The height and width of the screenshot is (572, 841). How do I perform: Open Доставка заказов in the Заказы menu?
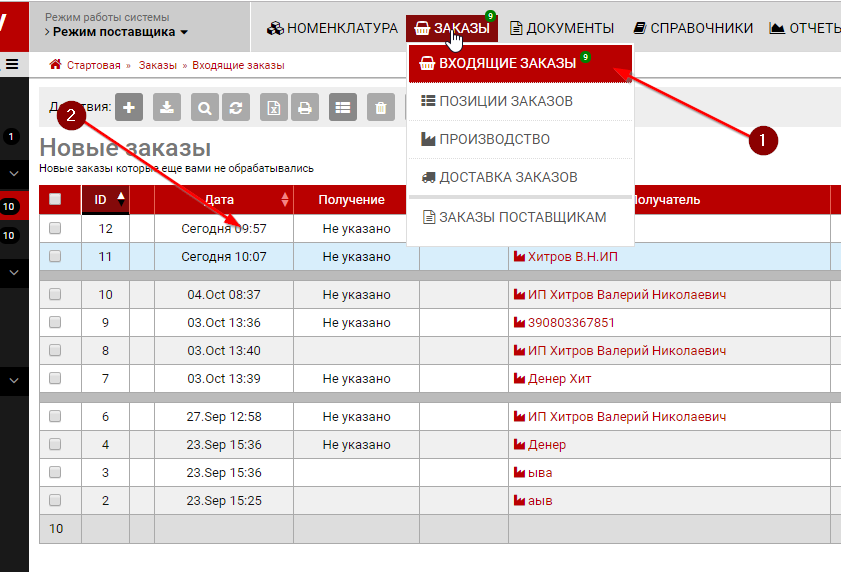(x=507, y=177)
